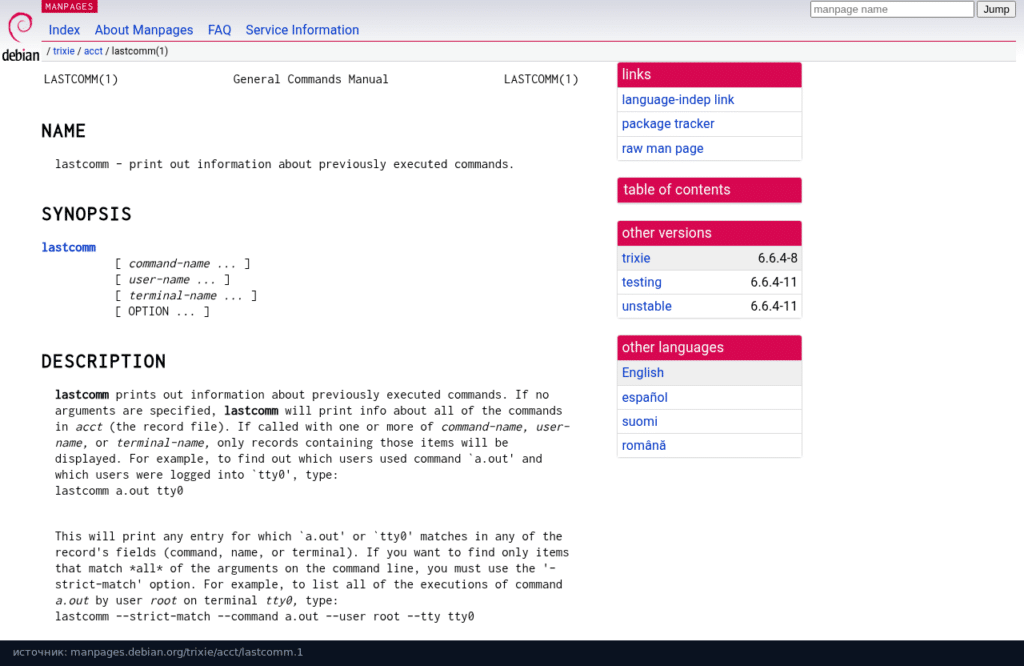Click the Debian swirl logo
This screenshot has width=1024, height=666.
pos(20,37)
